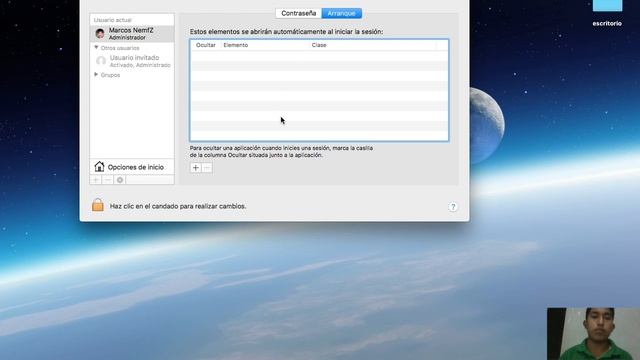Viewport: 640px width, 360px height.
Task: Switch to the Contraseña tab
Action: click(x=298, y=13)
